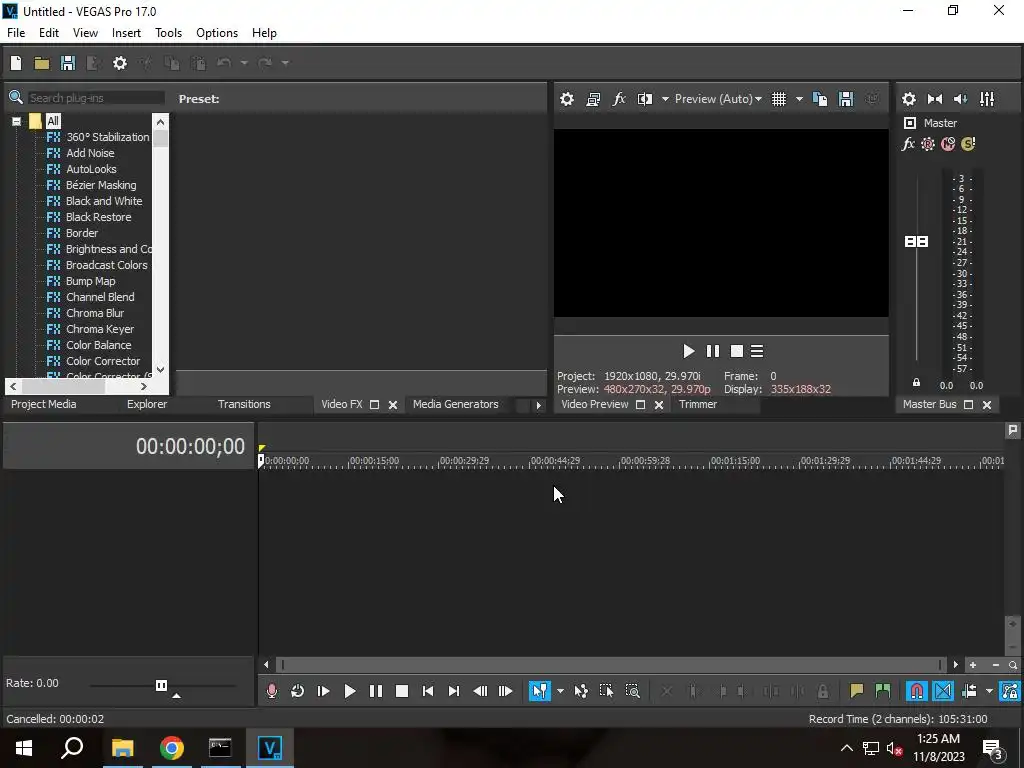Open Master Bus audio properties gear

[908, 99]
